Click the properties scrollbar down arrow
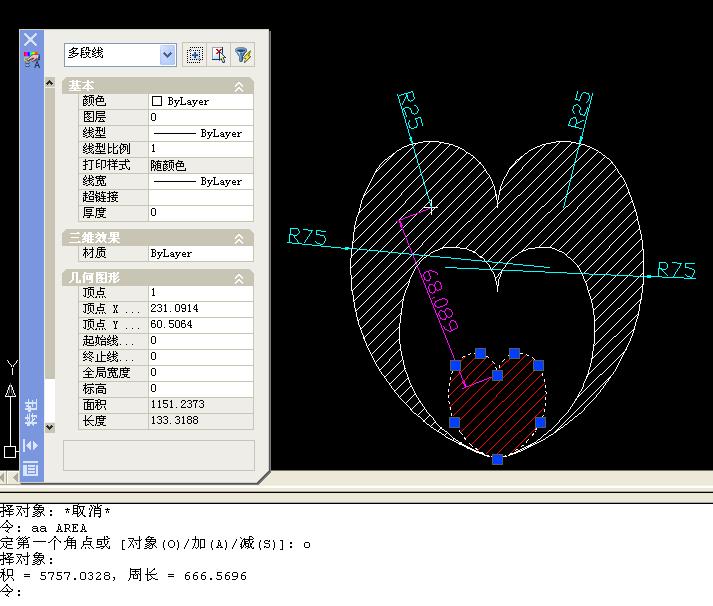Viewport: 713px width, 606px height. 50,427
